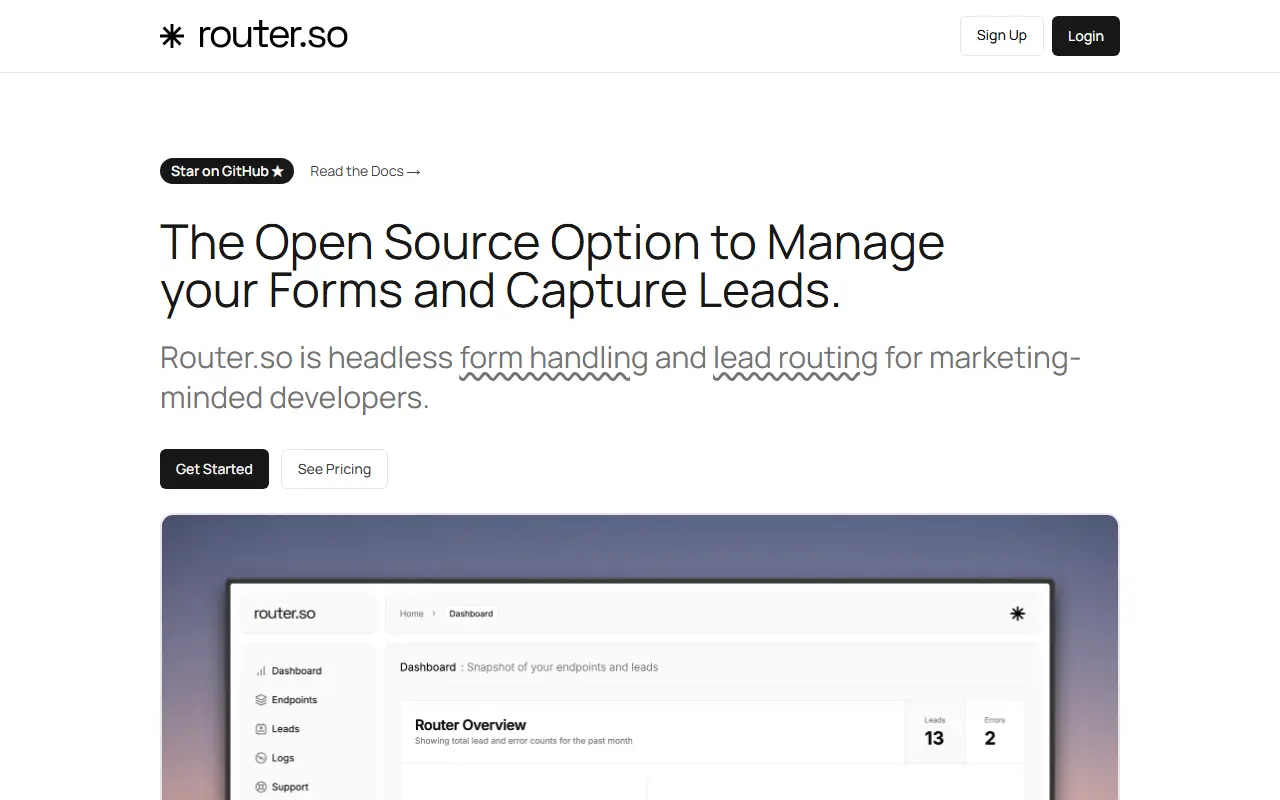Click the underlined "lead routing" text
The width and height of the screenshot is (1280, 800).
(x=795, y=358)
